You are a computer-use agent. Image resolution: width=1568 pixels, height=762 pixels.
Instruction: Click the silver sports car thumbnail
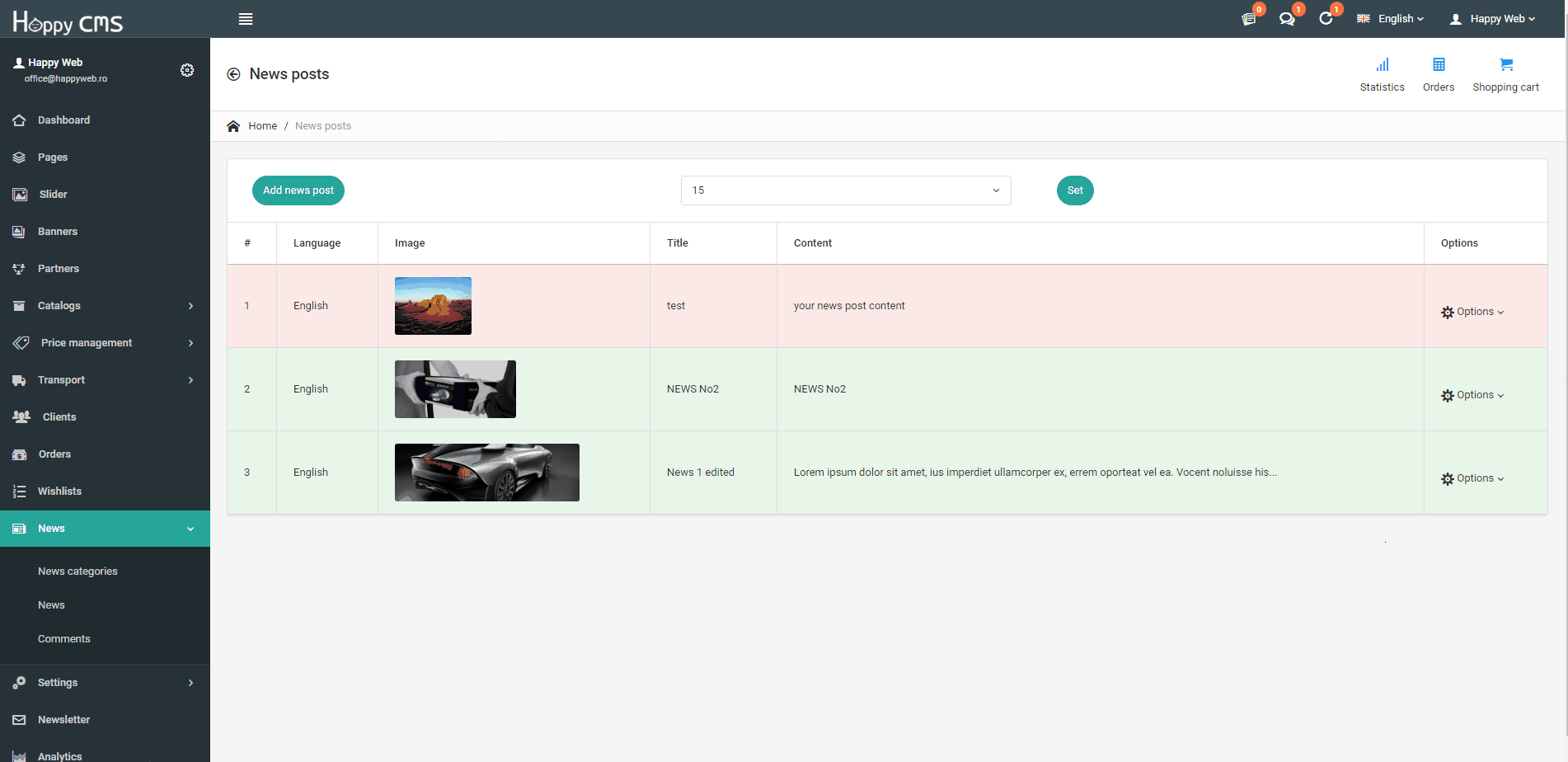pos(487,473)
